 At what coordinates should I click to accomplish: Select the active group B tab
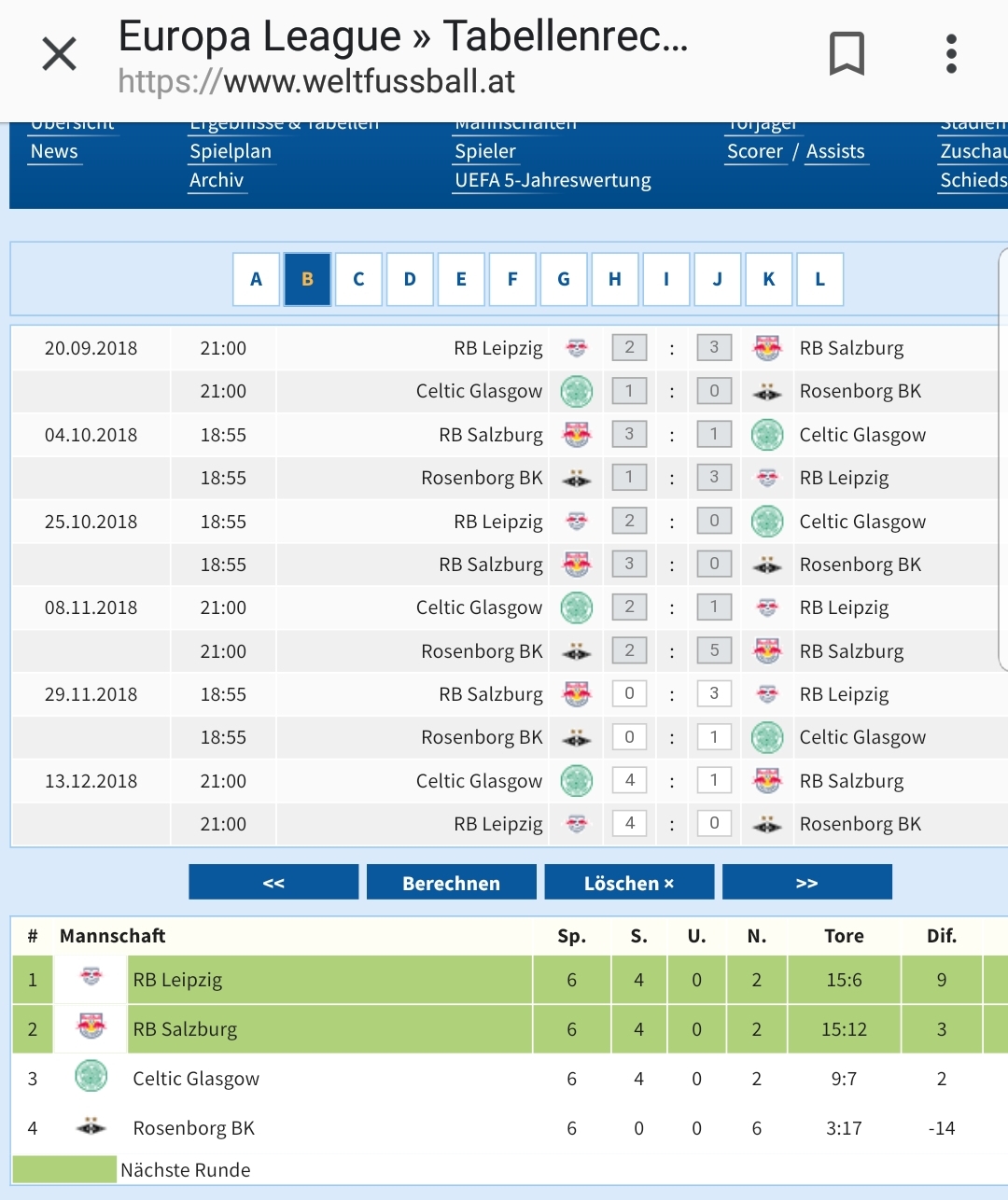click(307, 279)
